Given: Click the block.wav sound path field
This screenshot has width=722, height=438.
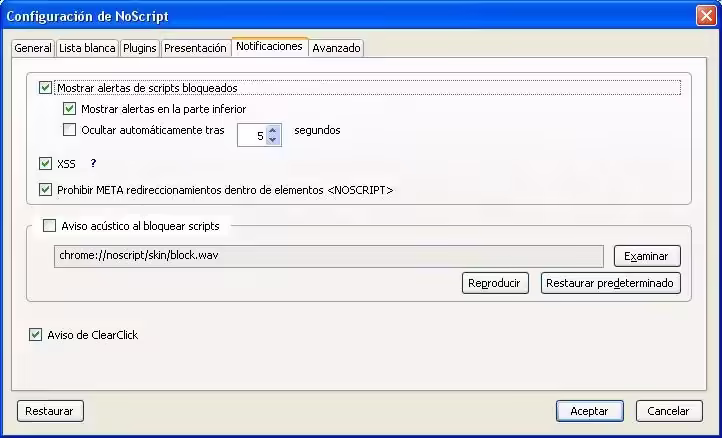Looking at the screenshot, I should [x=329, y=256].
